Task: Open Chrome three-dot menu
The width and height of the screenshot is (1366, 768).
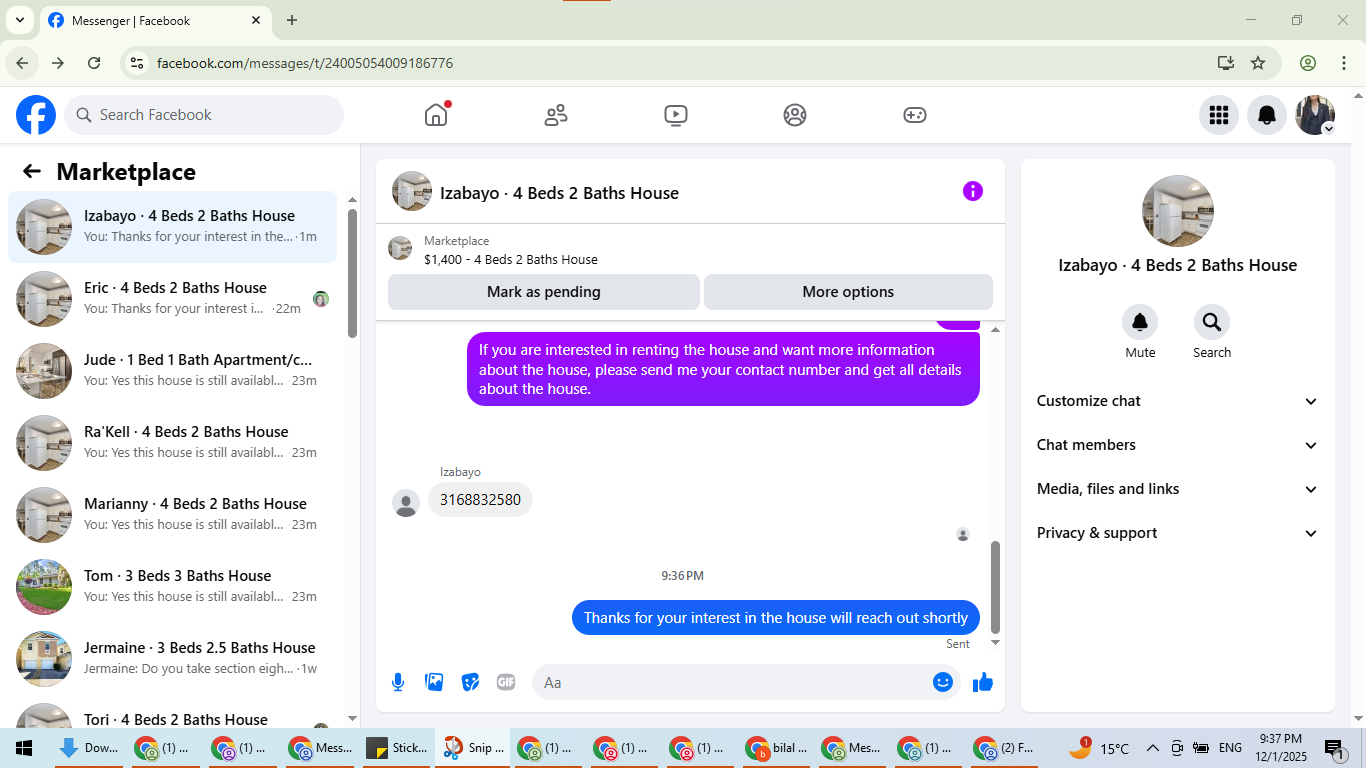Action: [1343, 63]
